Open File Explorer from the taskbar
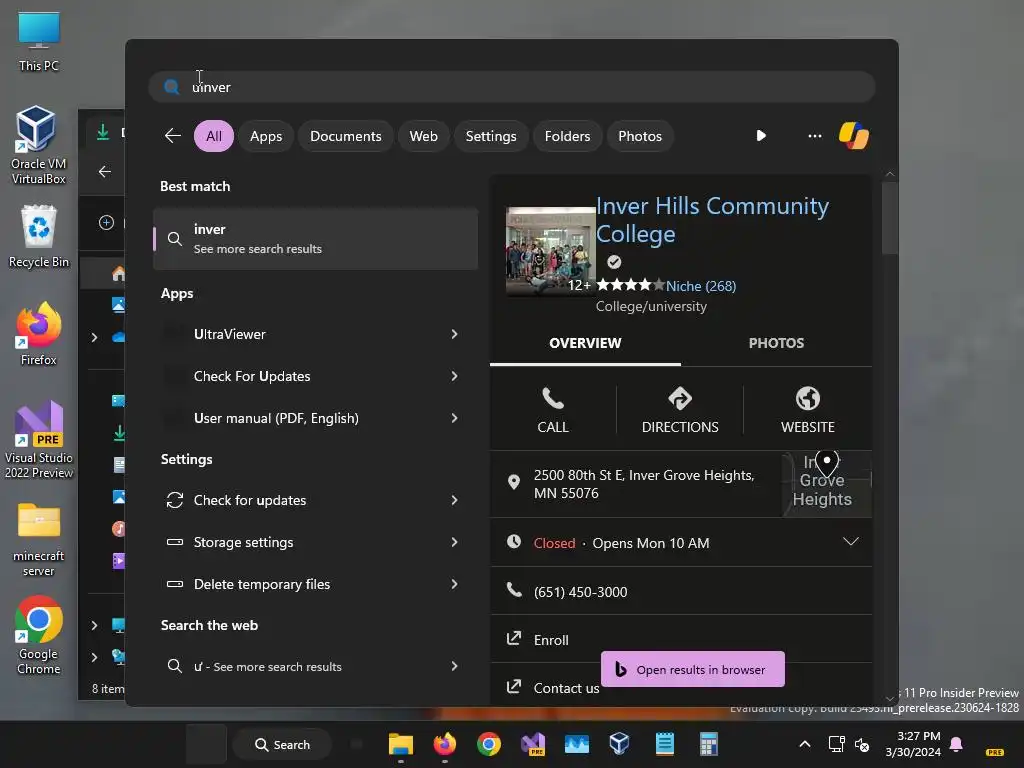 401,744
